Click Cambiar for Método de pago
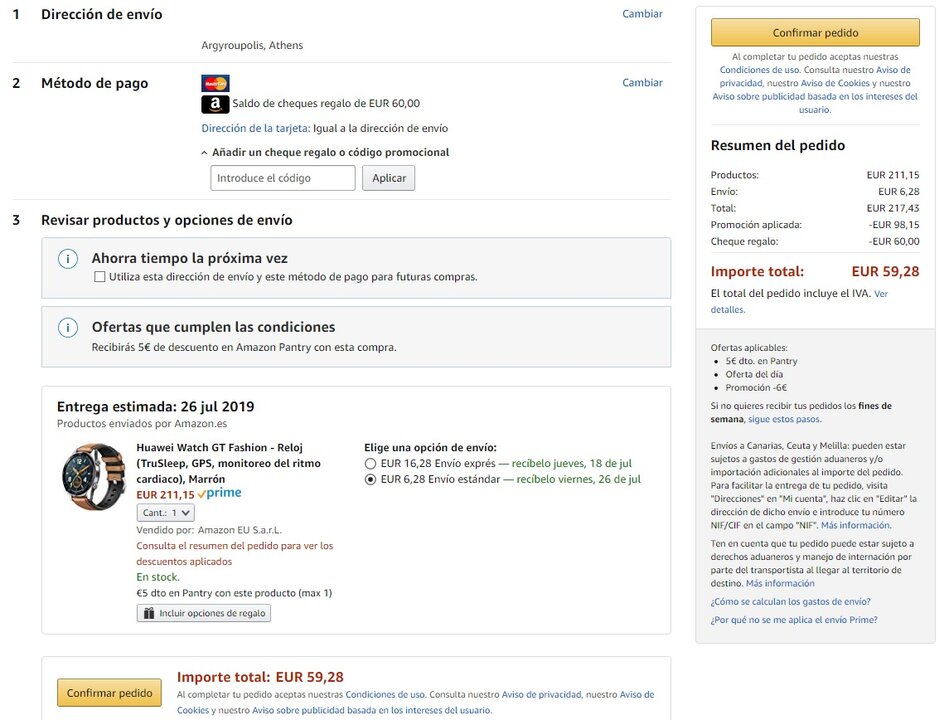Screen dimensions: 949x720 pos(642,83)
